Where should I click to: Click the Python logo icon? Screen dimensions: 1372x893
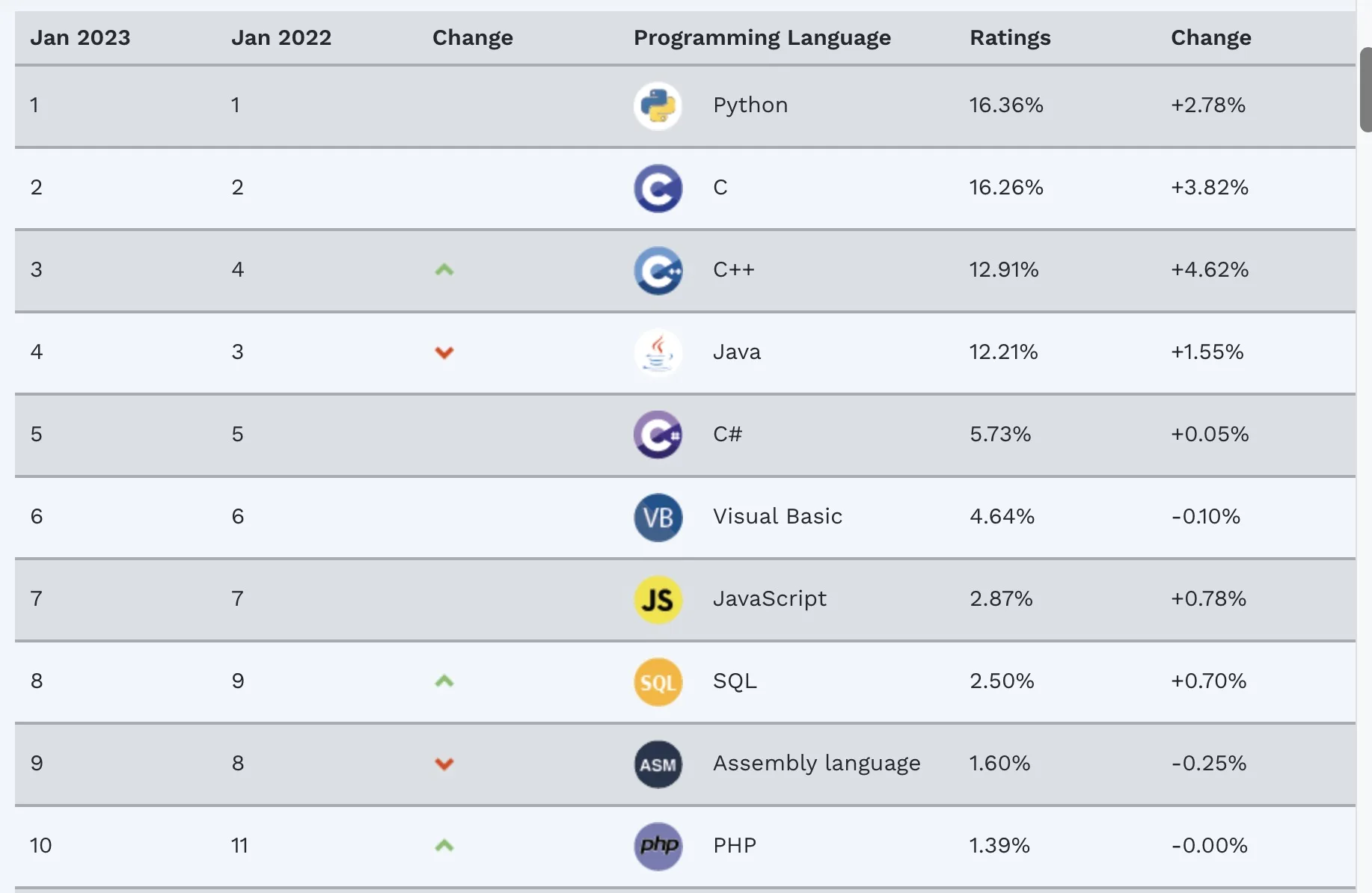[x=658, y=105]
